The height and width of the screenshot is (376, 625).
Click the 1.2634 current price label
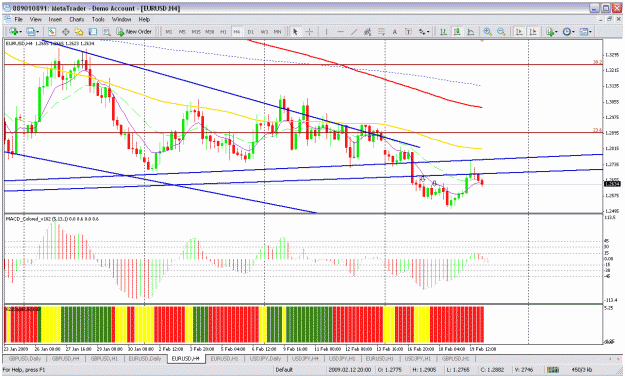click(611, 184)
